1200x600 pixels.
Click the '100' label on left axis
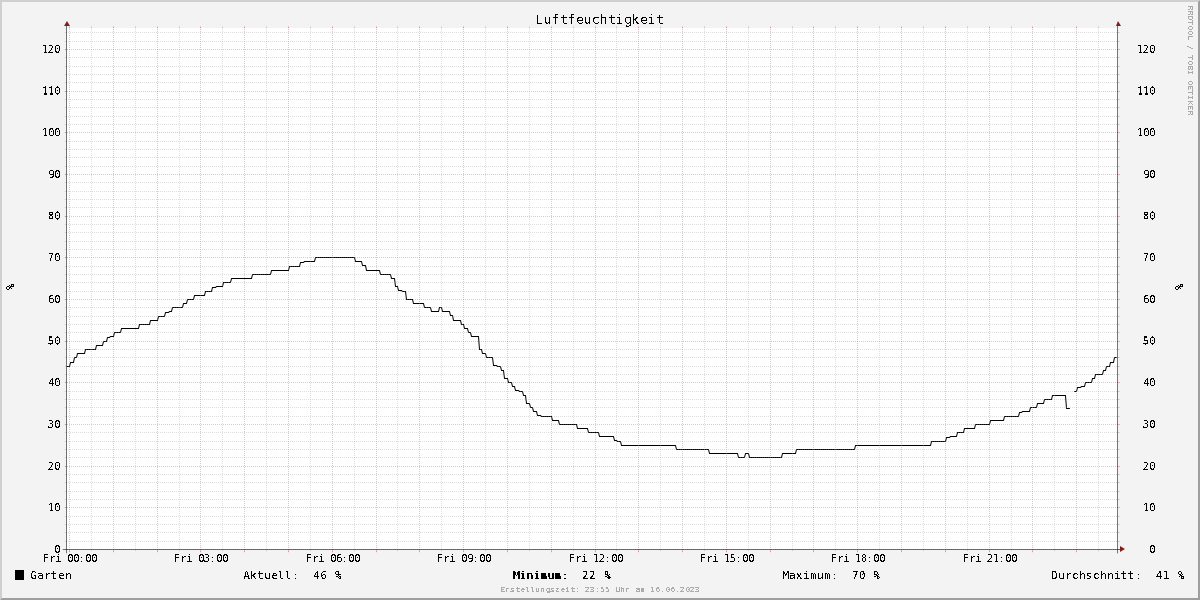[x=50, y=132]
